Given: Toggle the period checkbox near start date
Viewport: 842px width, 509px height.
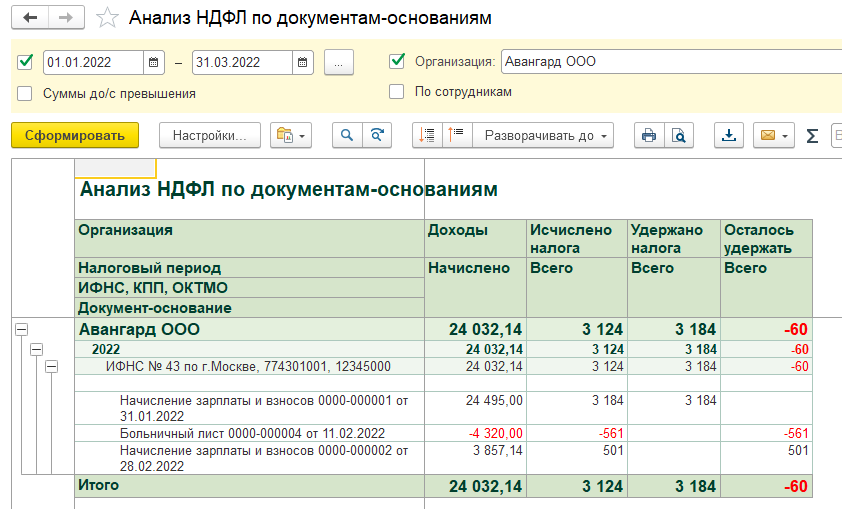Looking at the screenshot, I should click(x=25, y=62).
